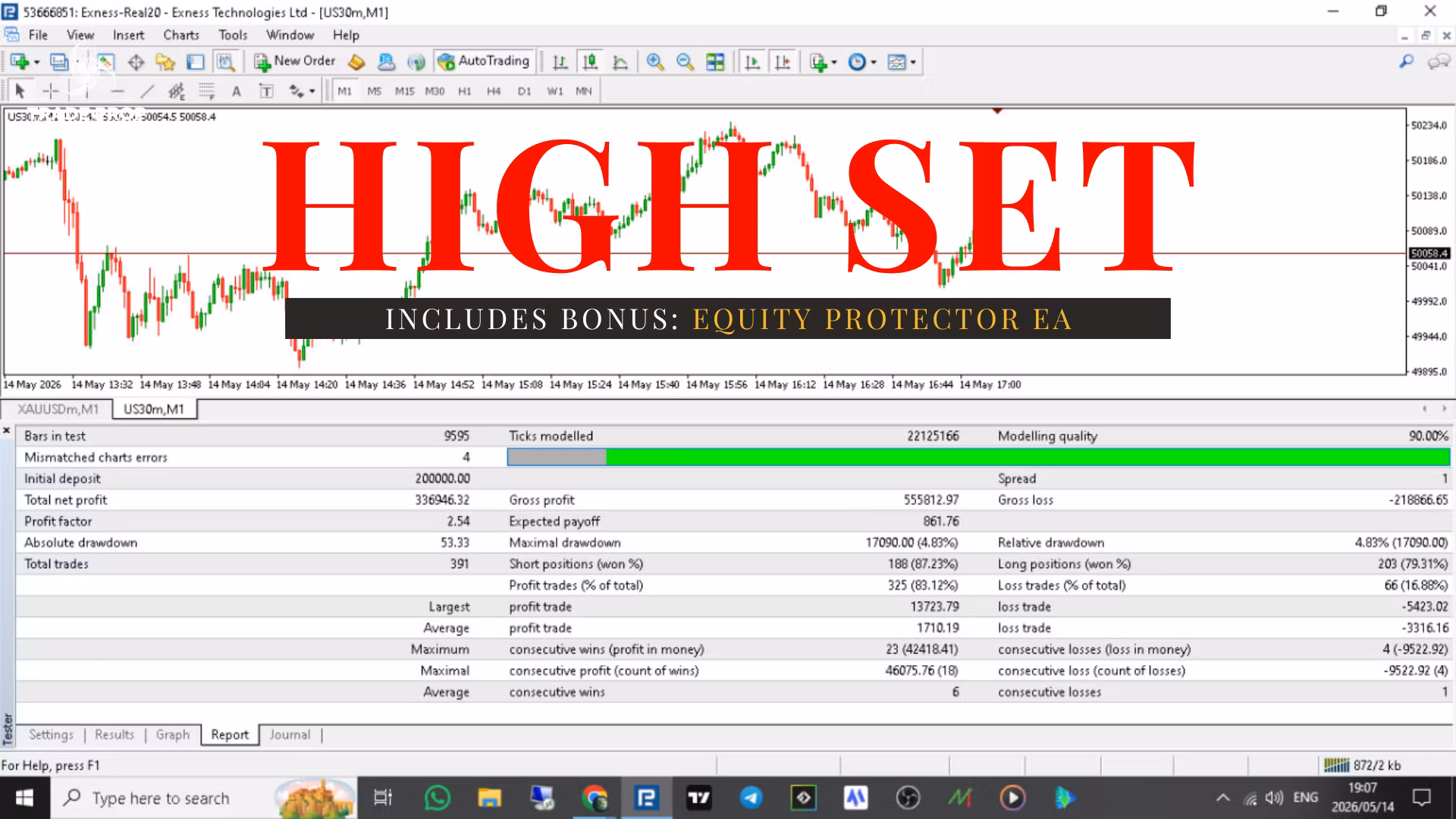Open the File menu
This screenshot has height=819, width=1456.
[38, 35]
